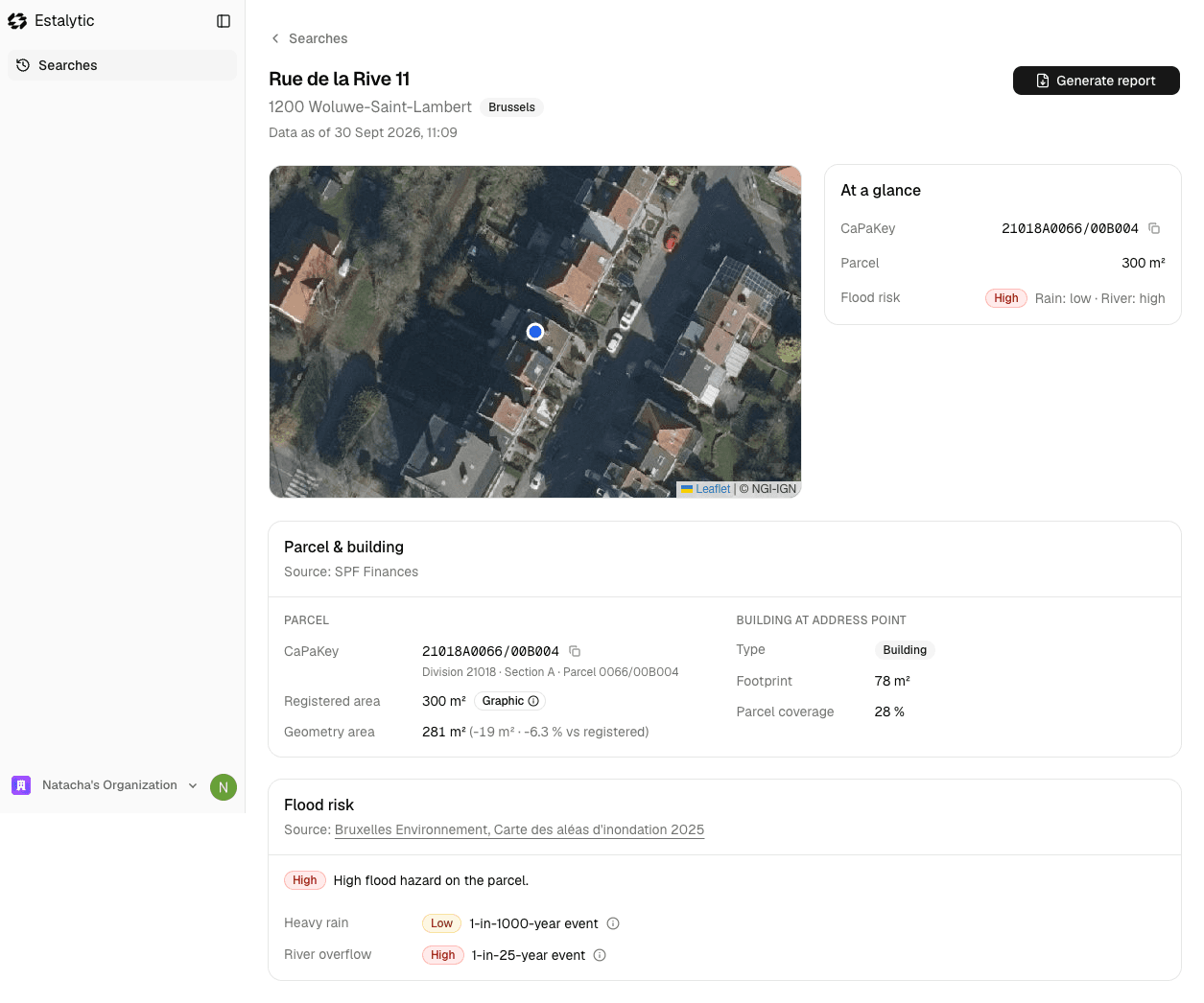
Task: Click the Estalytic logo icon
Action: coord(17,21)
